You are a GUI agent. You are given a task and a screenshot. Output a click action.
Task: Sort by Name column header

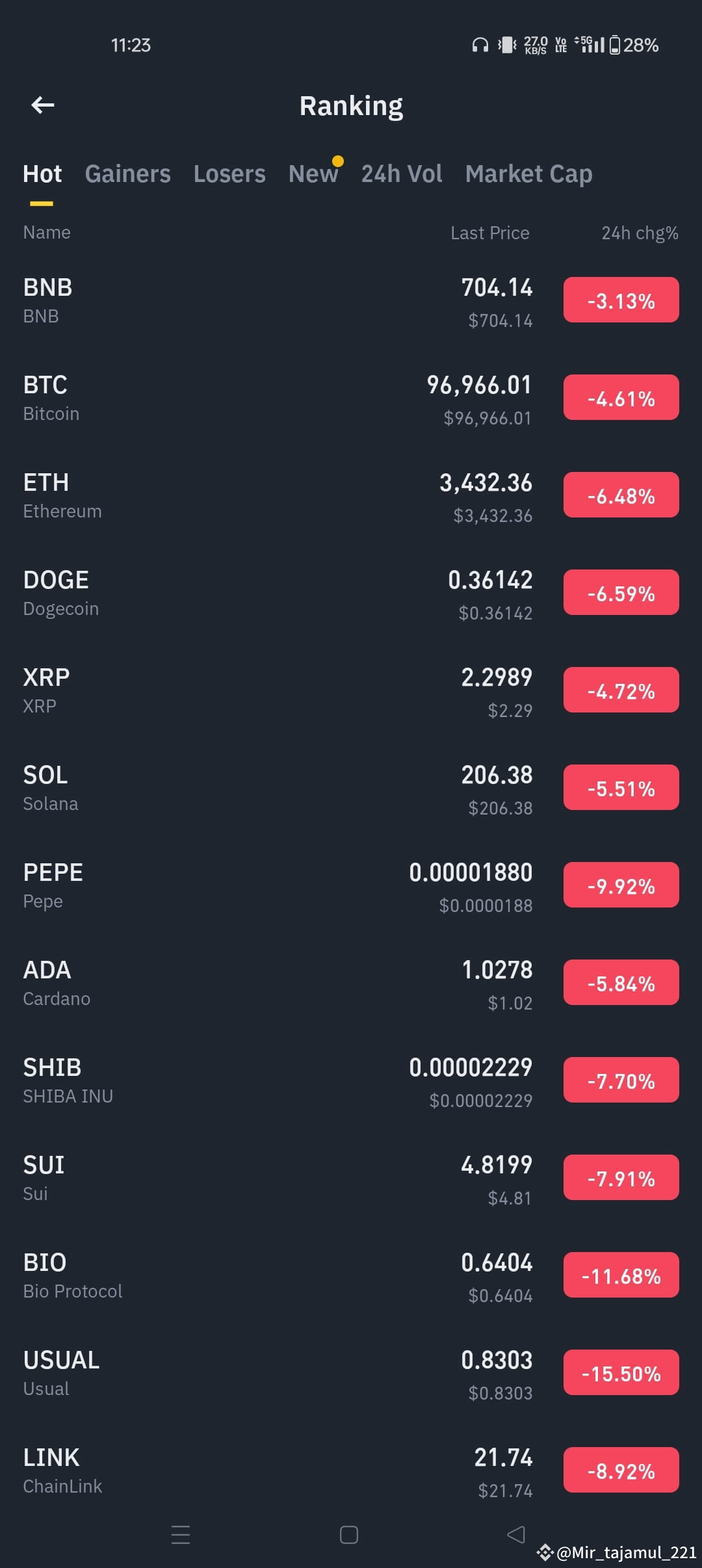click(x=47, y=232)
